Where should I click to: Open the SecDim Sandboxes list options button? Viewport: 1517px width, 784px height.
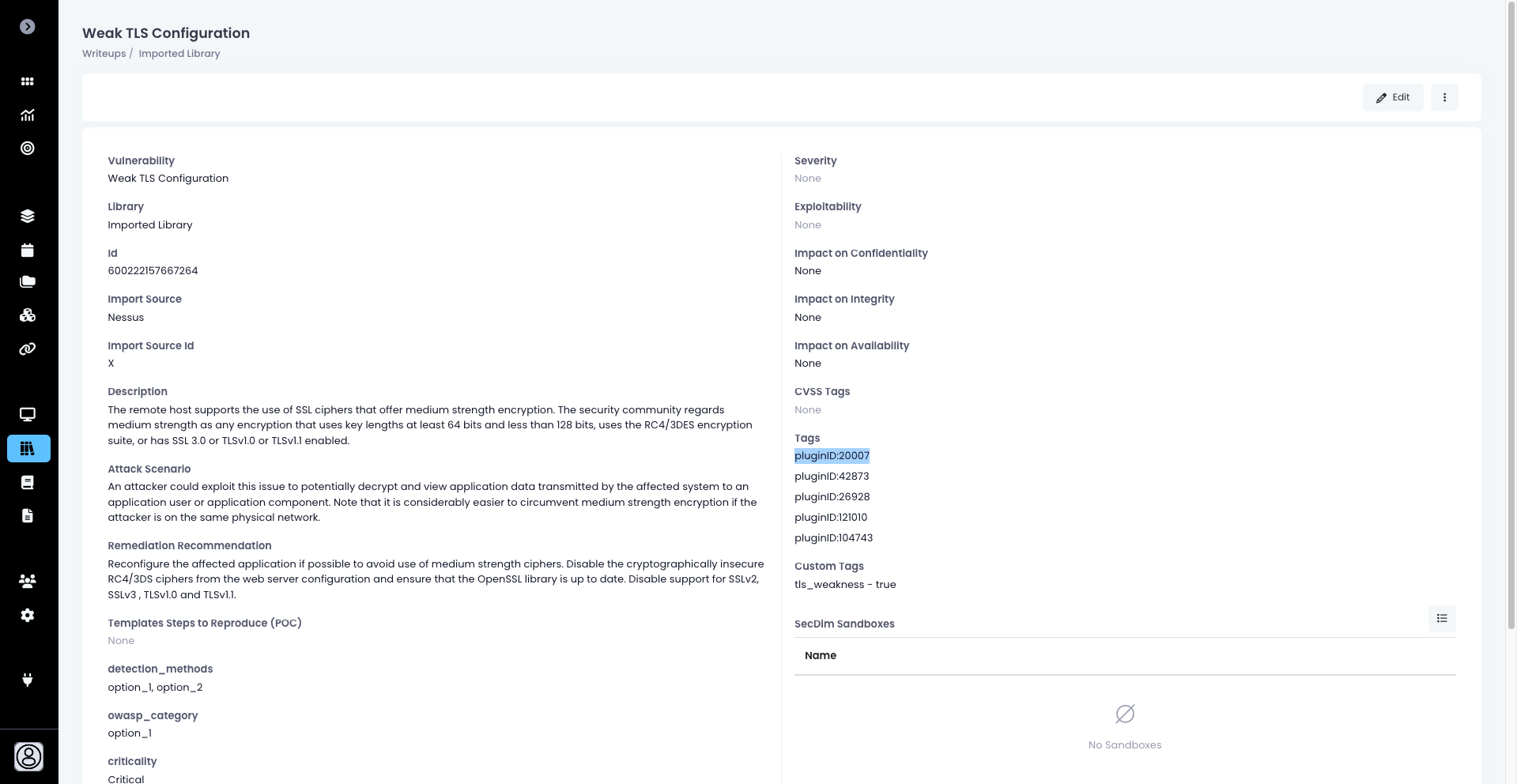click(x=1441, y=619)
